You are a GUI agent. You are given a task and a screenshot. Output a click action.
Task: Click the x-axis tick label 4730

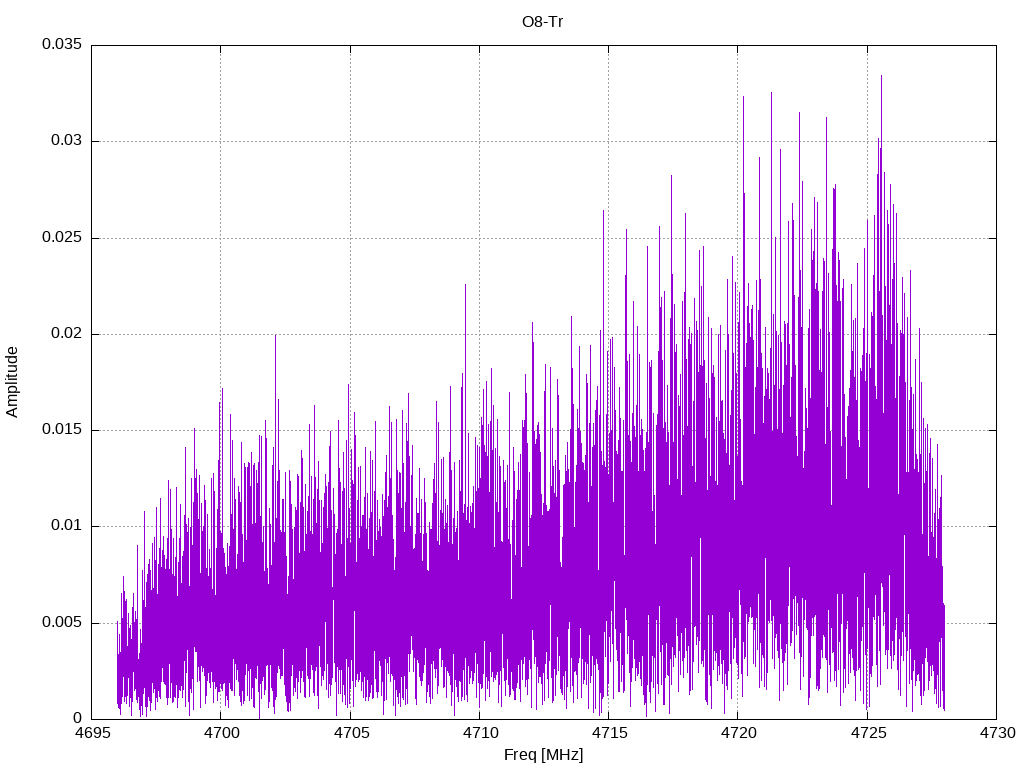997,733
